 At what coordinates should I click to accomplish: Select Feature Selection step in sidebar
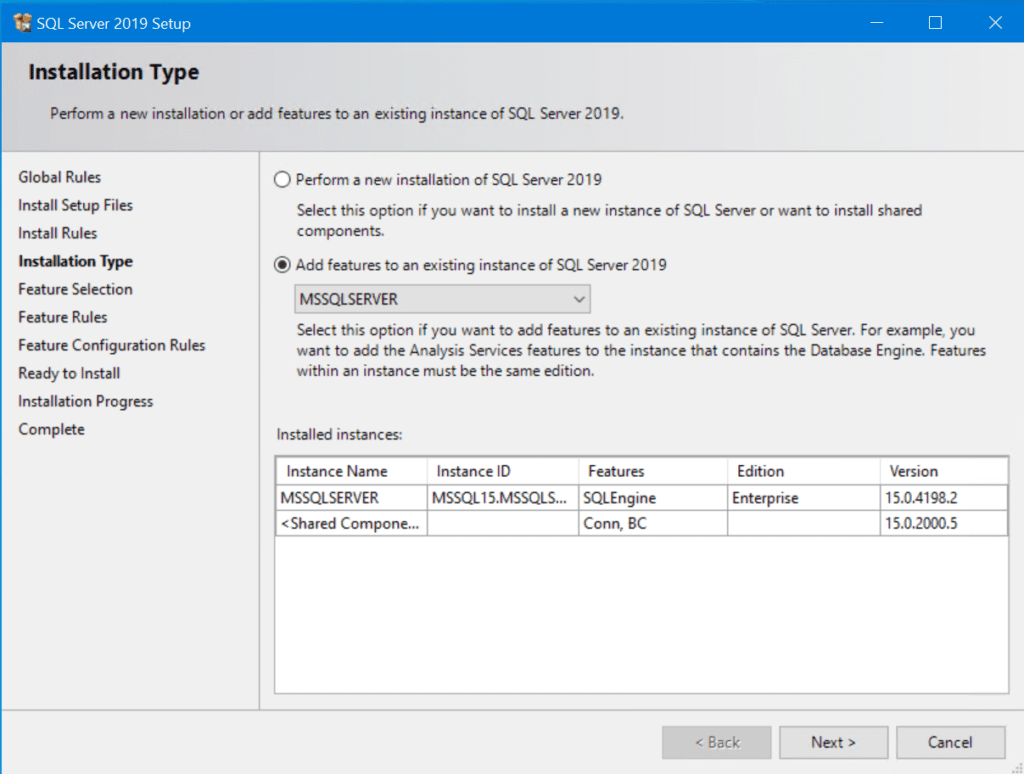coord(75,289)
